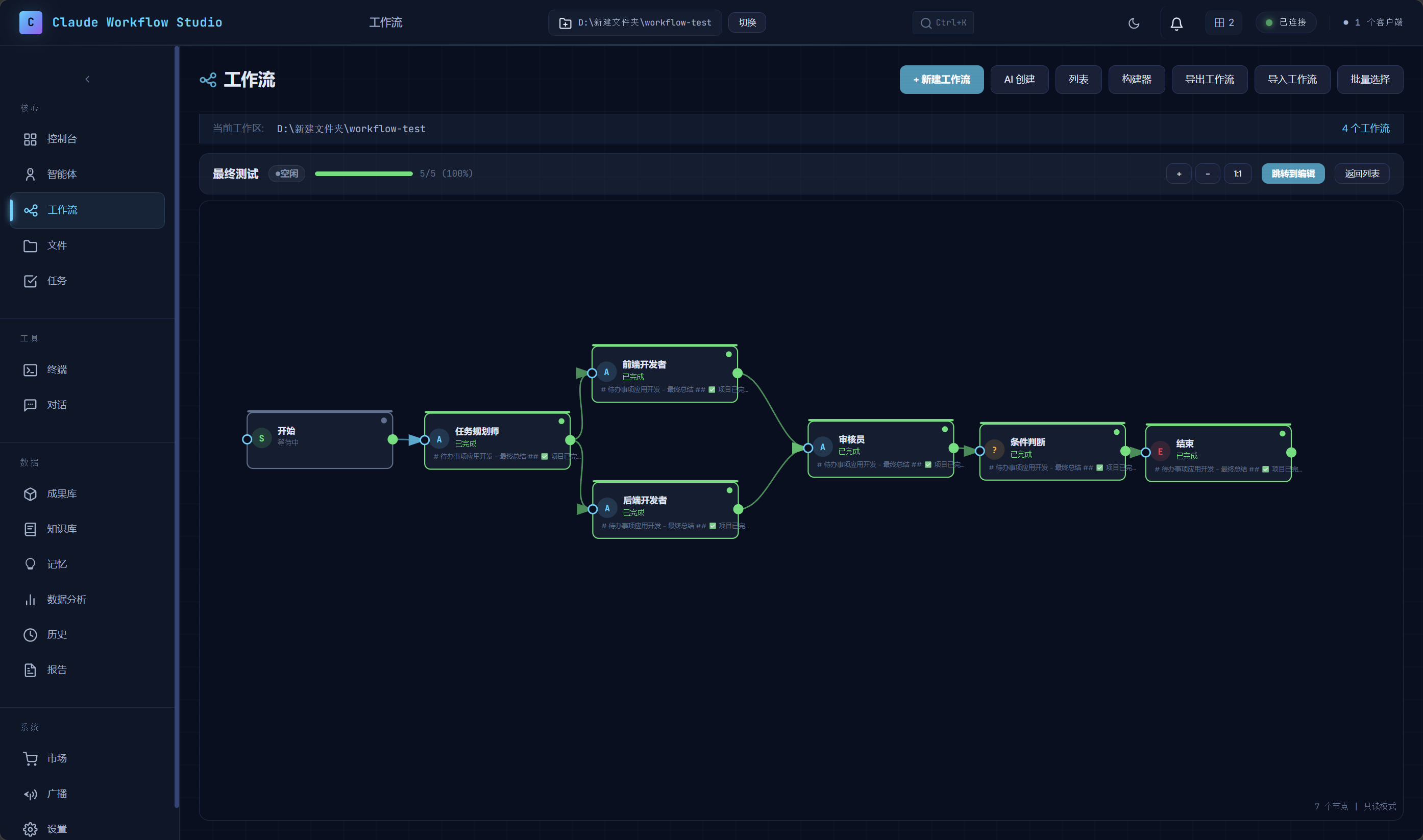Select the 工作流 sidebar item
The image size is (1423, 840).
(87, 210)
